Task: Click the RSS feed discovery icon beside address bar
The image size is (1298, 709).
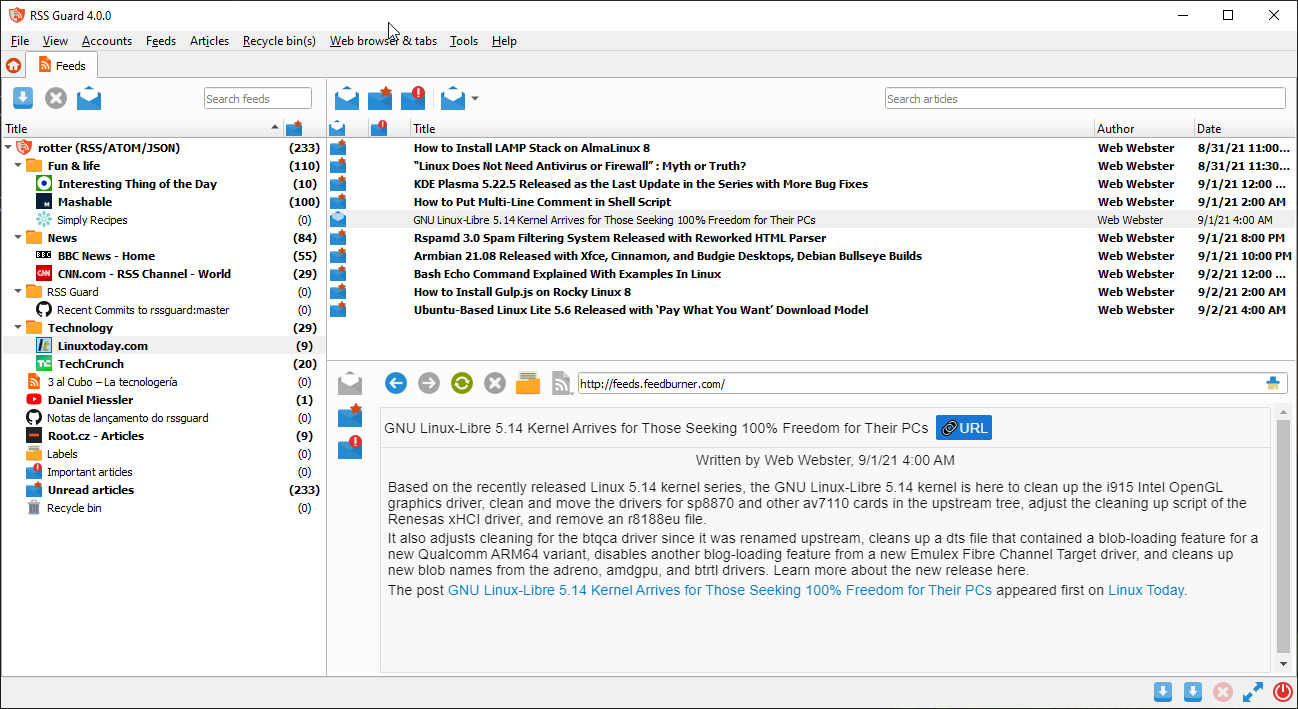Action: point(562,383)
